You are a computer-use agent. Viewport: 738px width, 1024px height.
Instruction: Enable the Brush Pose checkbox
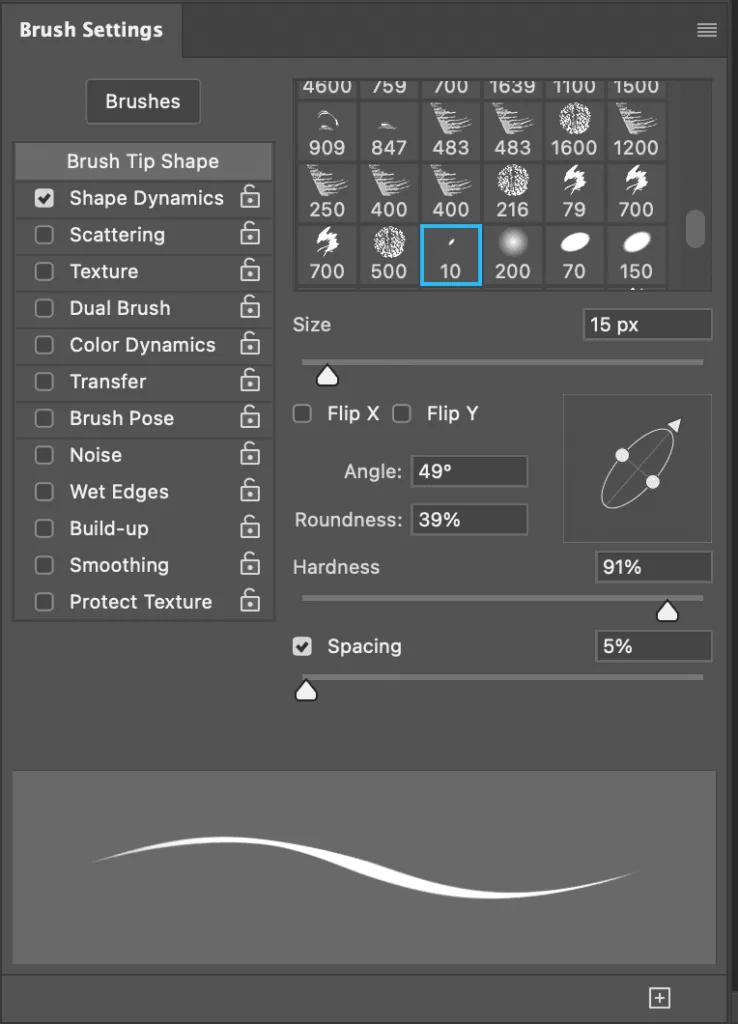pyautogui.click(x=44, y=418)
